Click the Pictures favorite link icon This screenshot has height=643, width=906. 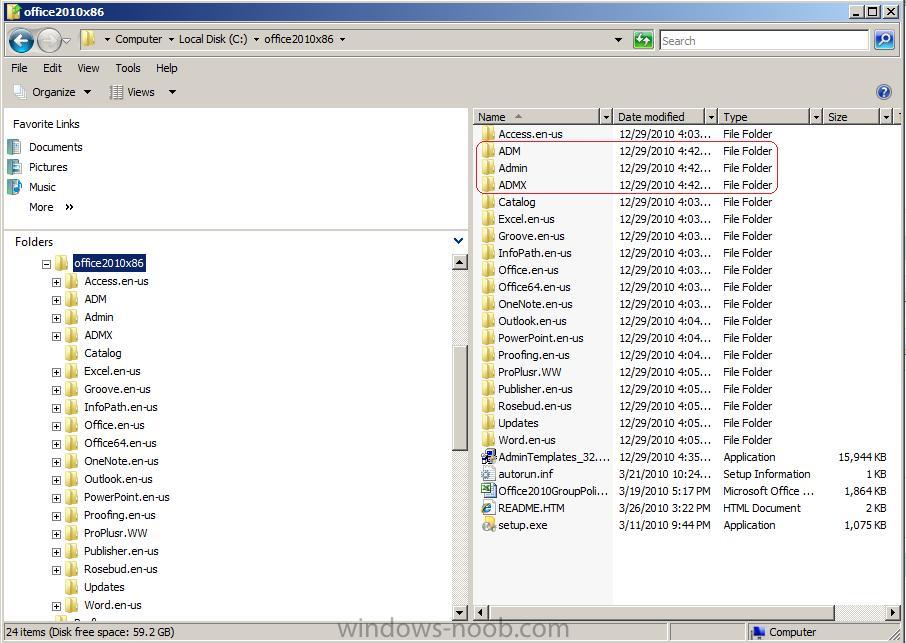click(x=14, y=167)
